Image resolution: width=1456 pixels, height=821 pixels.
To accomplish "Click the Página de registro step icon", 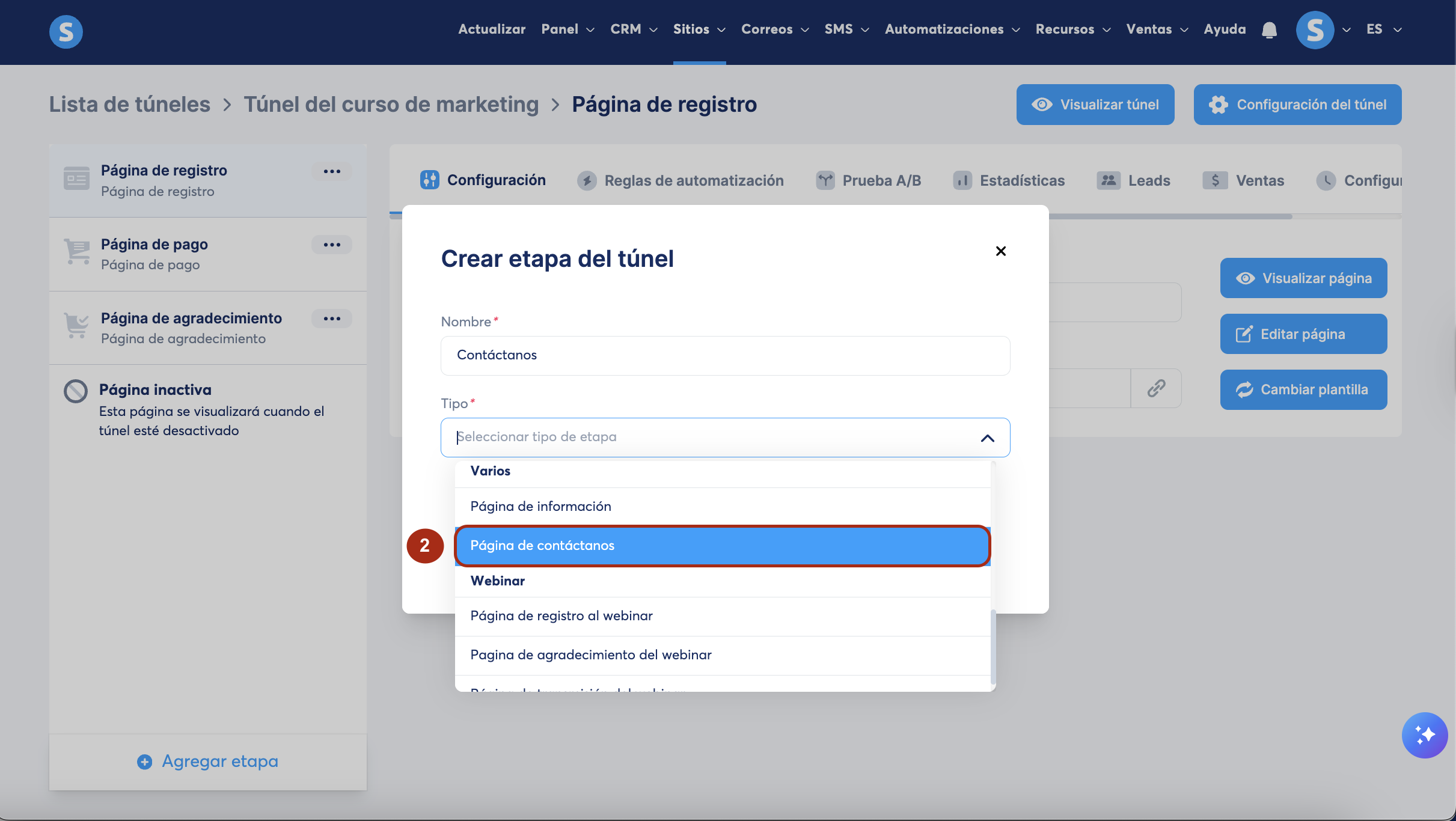I will tap(76, 179).
